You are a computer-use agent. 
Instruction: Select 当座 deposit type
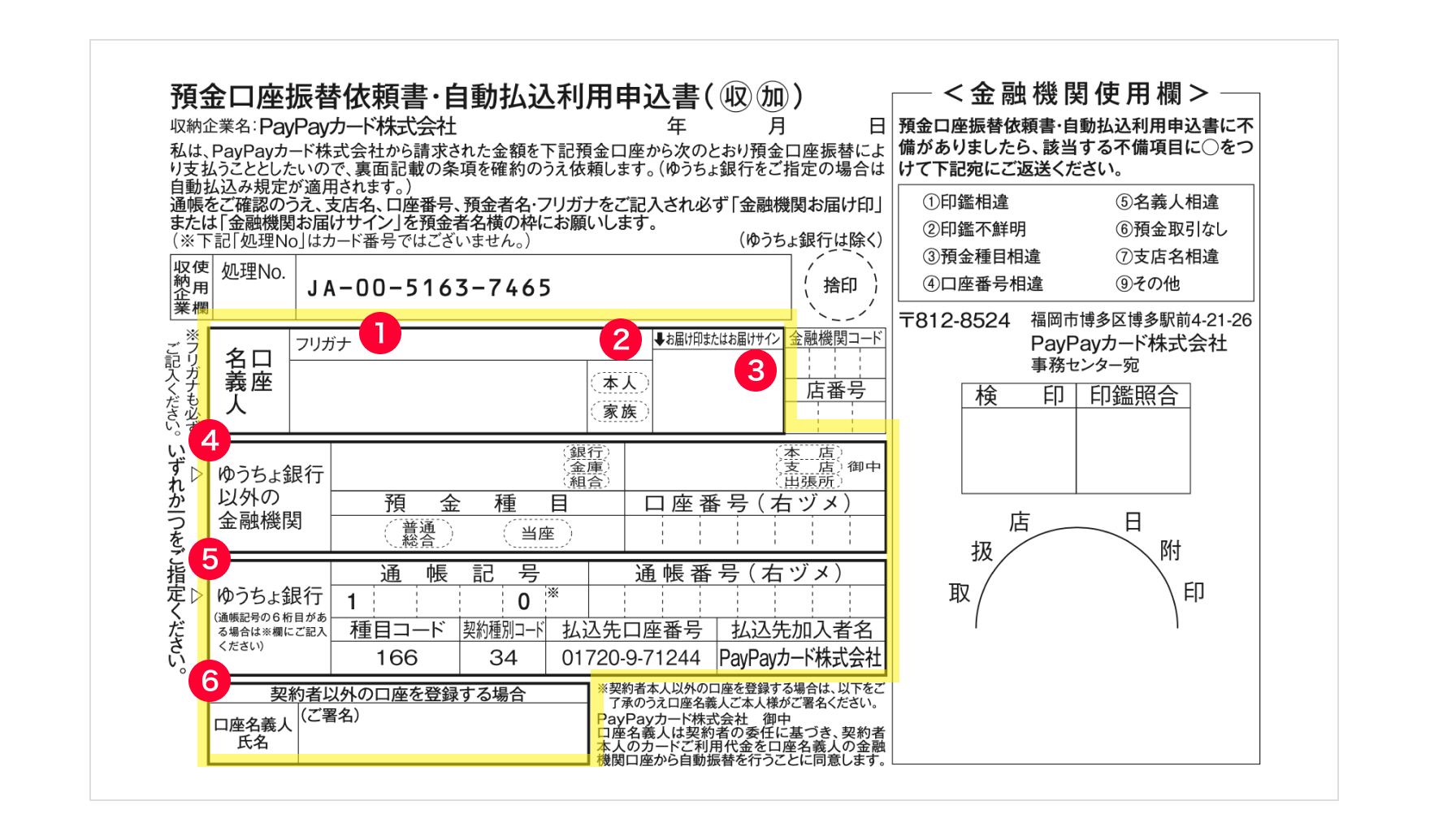coord(537,534)
